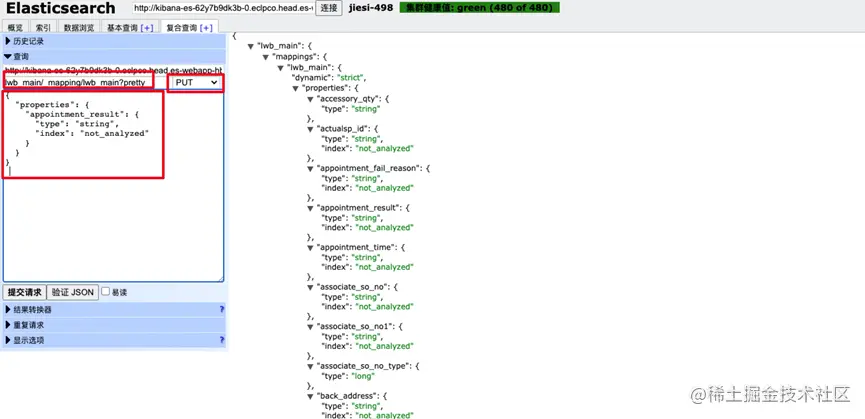Collapse the "mappings" JSON node
The image size is (865, 419).
click(x=266, y=56)
